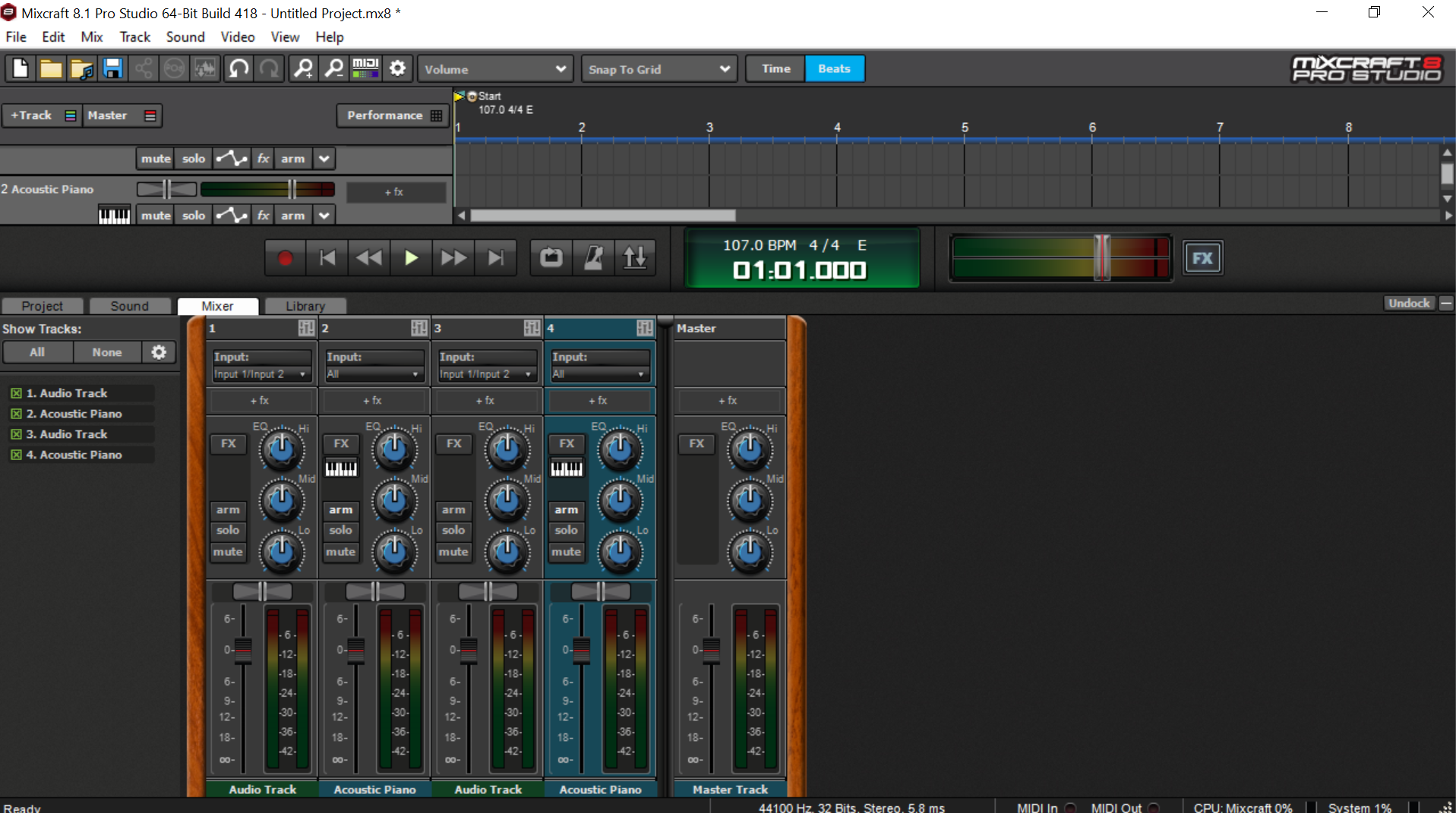Show All tracks in mixer
This screenshot has height=813, width=1456.
click(x=37, y=352)
